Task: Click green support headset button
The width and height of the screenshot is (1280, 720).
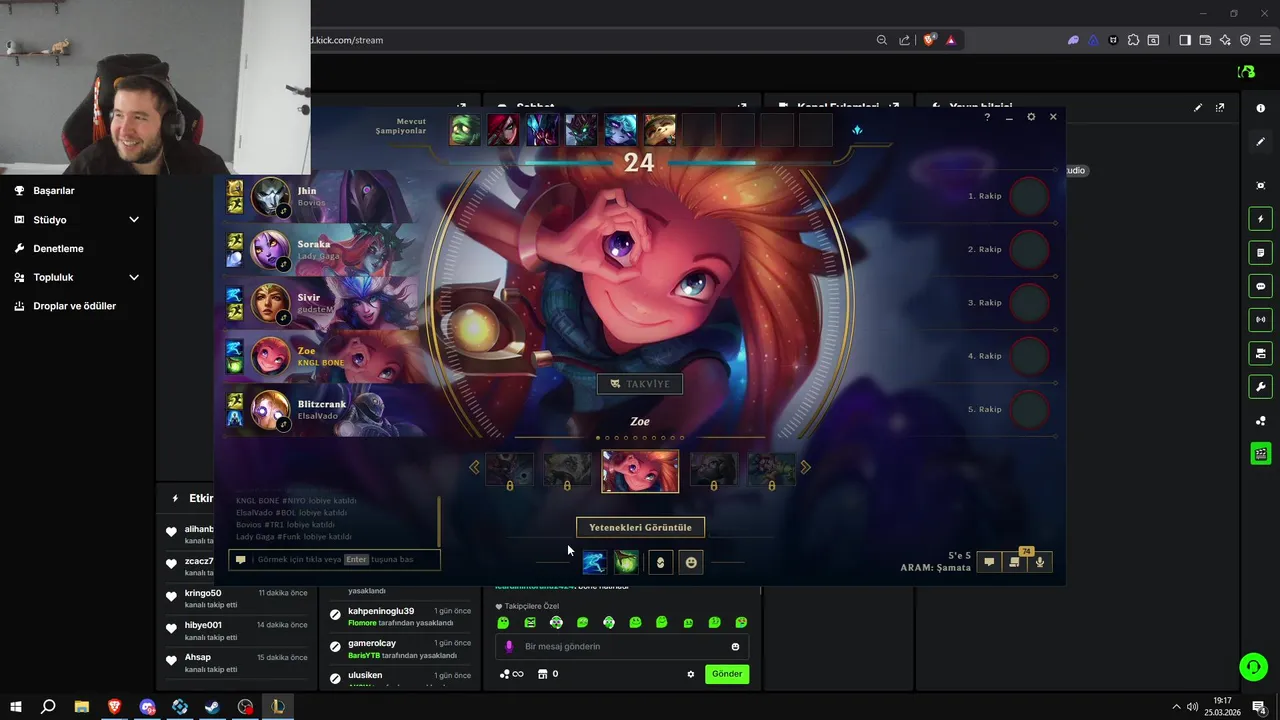Action: point(1253,667)
